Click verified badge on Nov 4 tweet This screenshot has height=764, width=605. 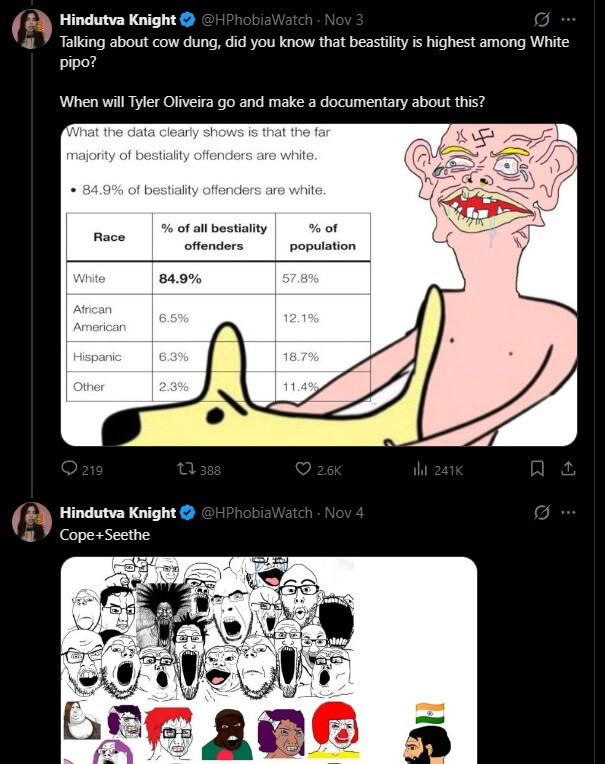188,513
